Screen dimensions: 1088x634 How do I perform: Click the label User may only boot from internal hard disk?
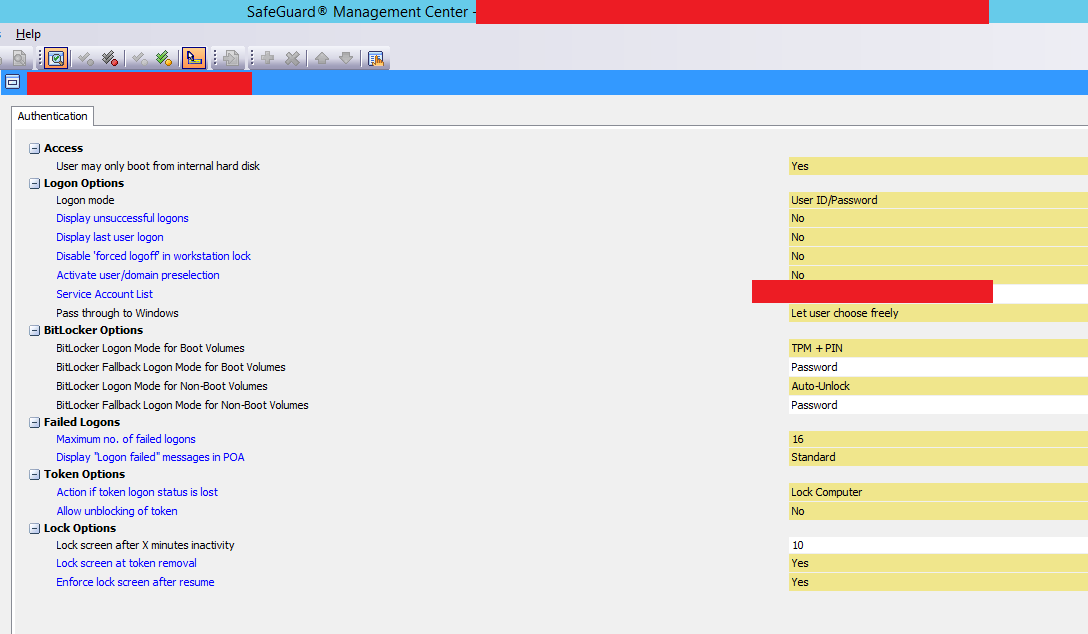tap(158, 166)
